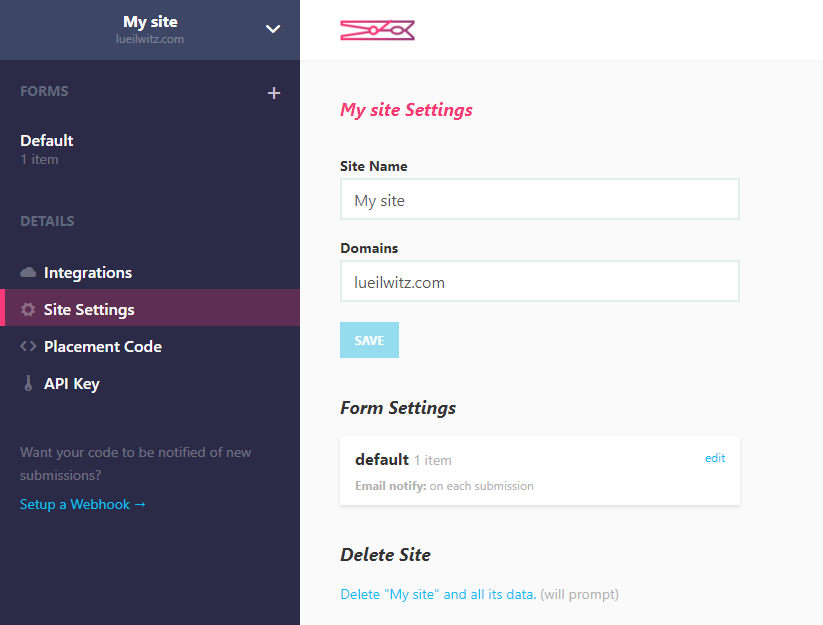Open the API Key section
This screenshot has width=823, height=625.
150,384
